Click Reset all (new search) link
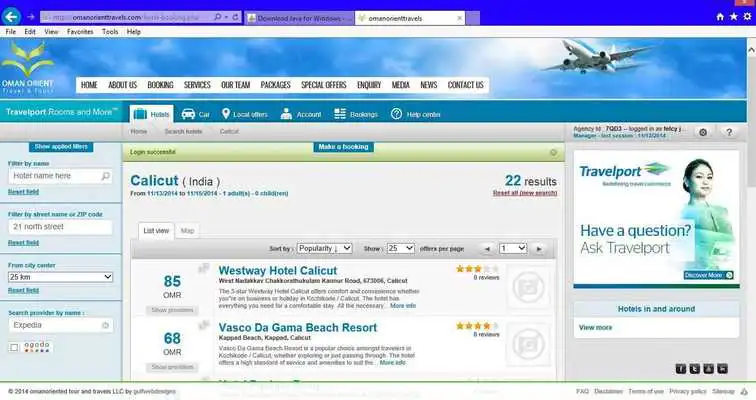 (525, 193)
